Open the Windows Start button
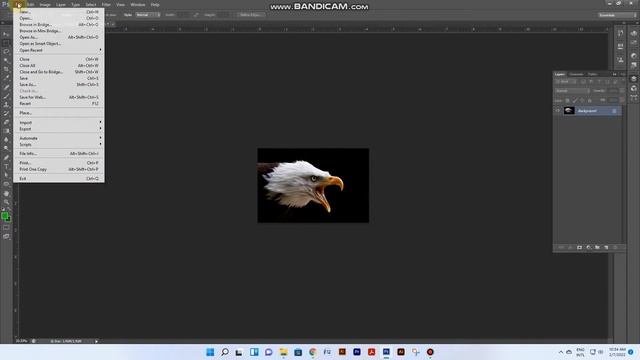 tap(210, 352)
